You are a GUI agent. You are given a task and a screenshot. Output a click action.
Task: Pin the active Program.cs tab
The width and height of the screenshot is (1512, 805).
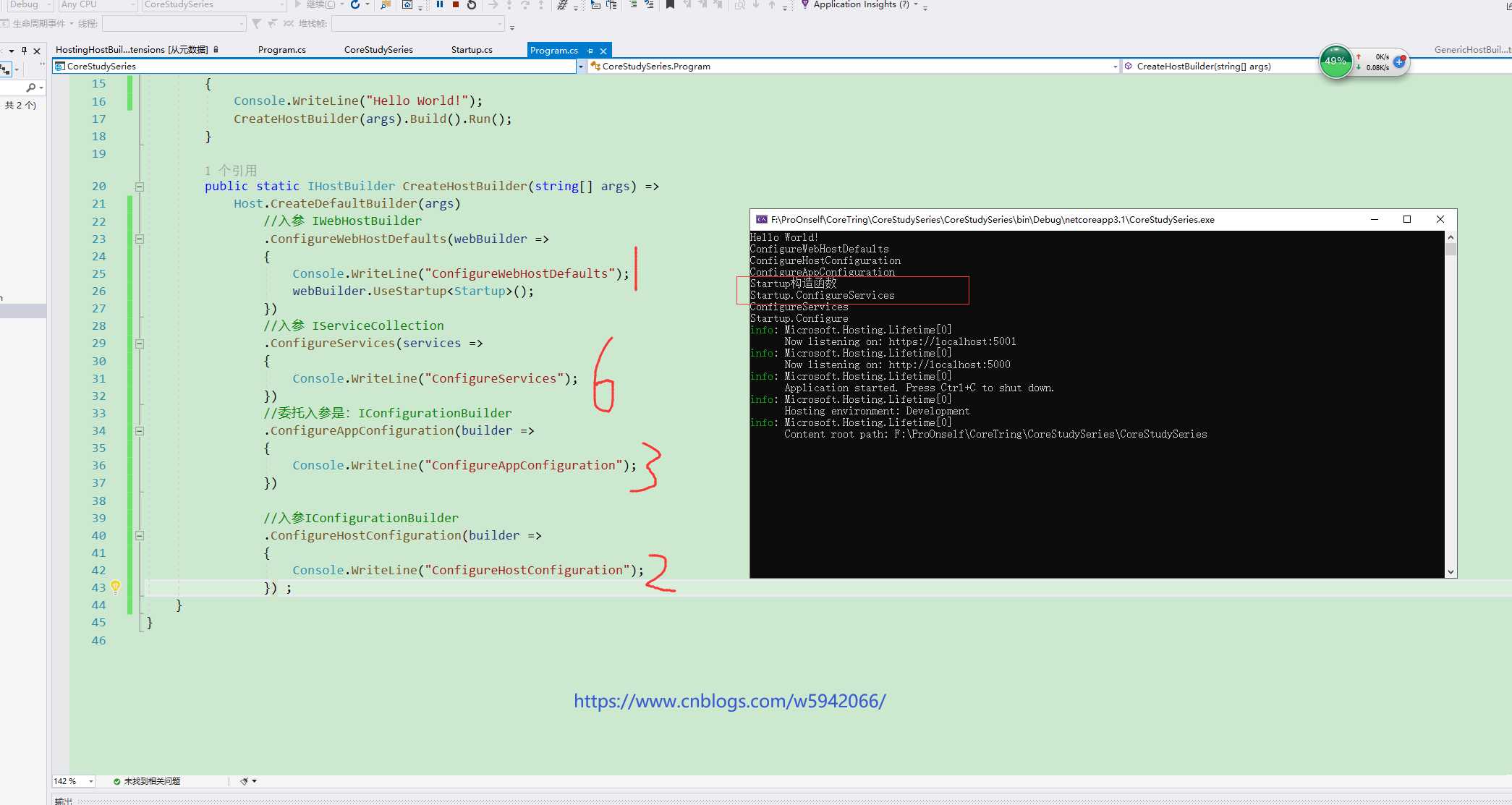point(590,51)
